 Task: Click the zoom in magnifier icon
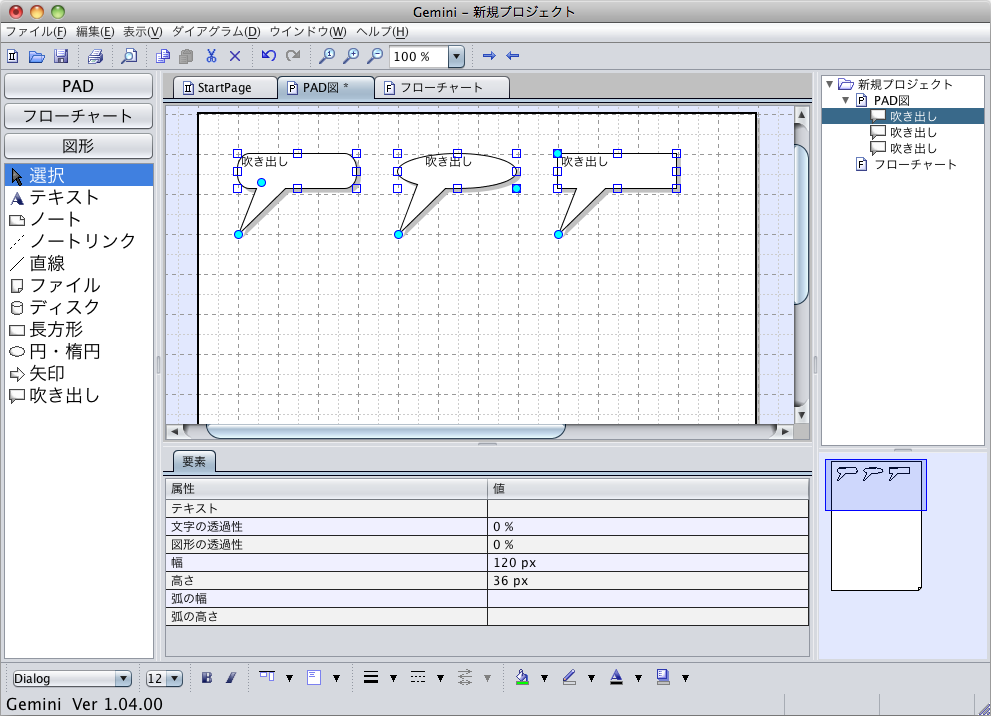[x=350, y=56]
